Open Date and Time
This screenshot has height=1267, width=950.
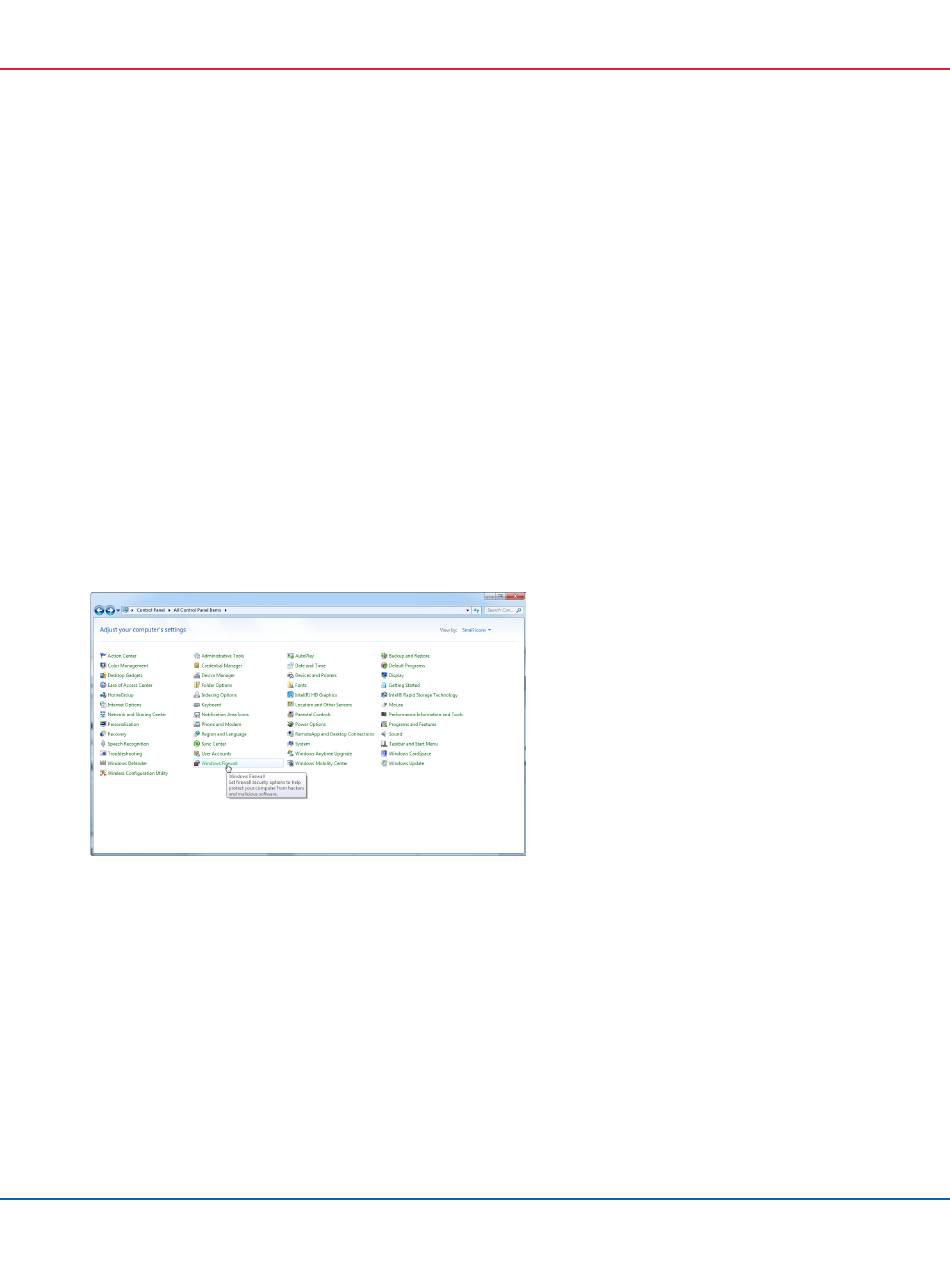(306, 665)
